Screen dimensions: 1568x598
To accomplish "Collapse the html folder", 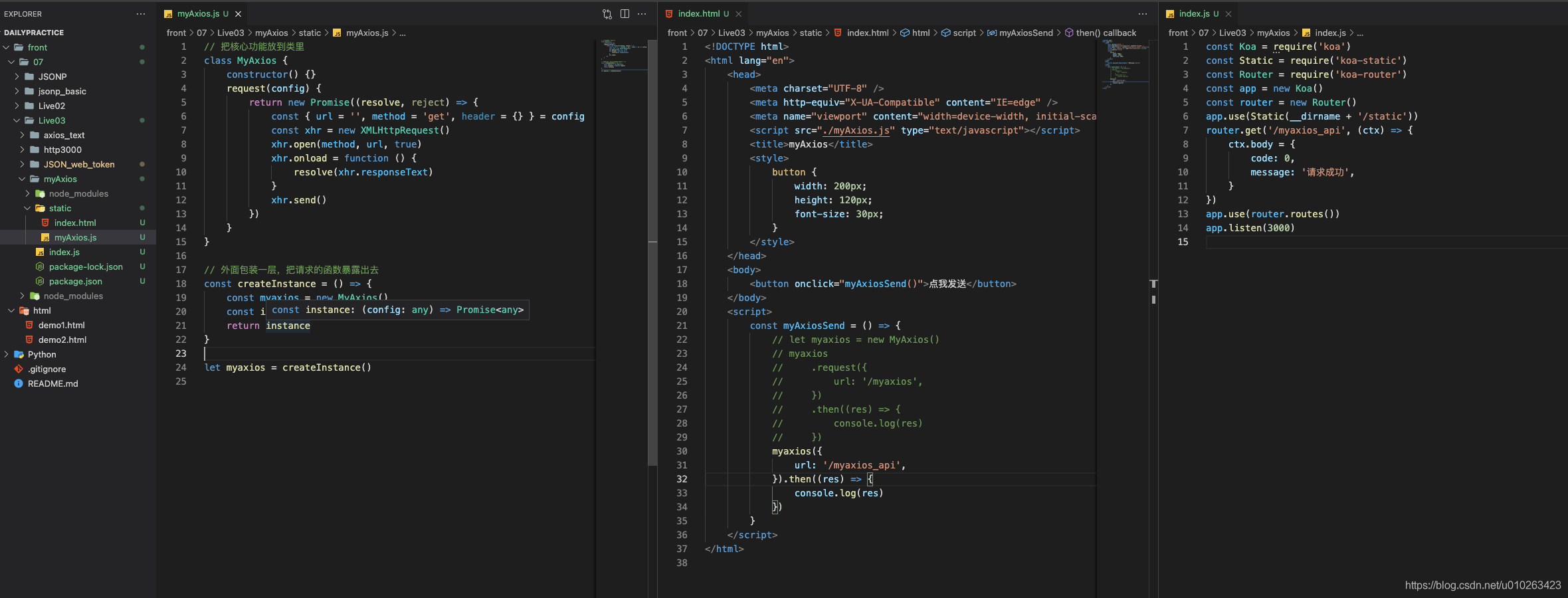I will pyautogui.click(x=78, y=310).
